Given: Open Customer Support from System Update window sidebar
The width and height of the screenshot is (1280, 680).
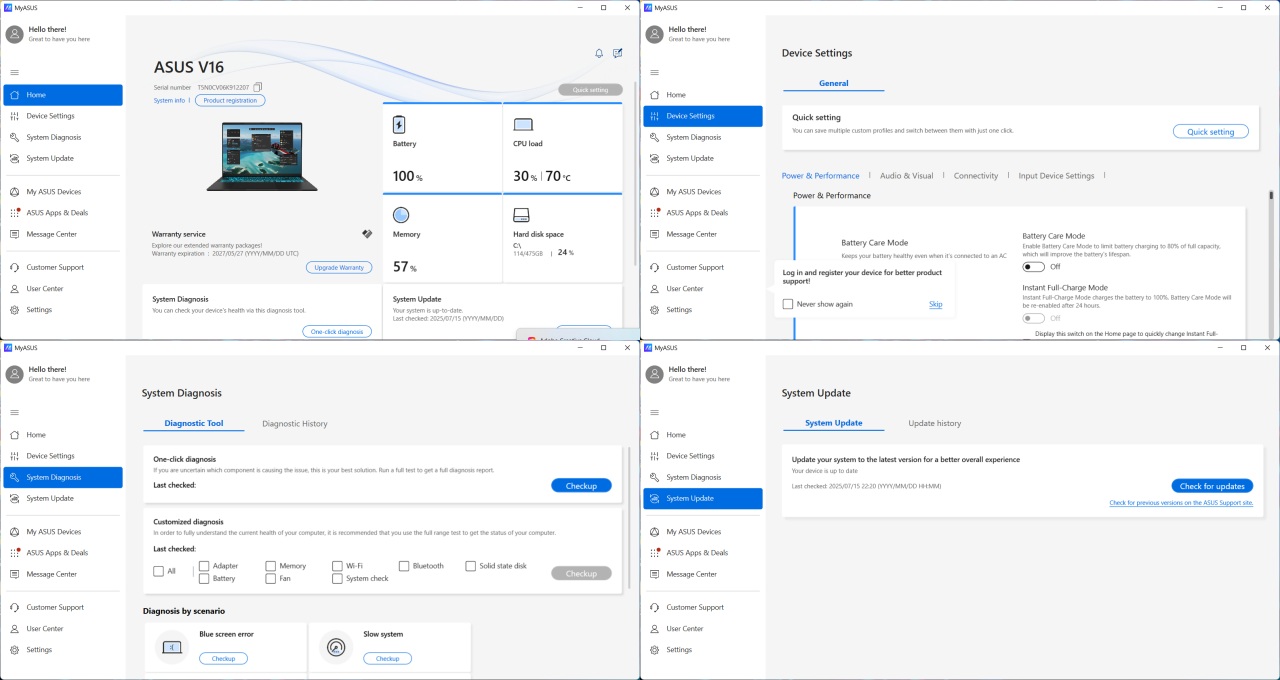Looking at the screenshot, I should pyautogui.click(x=703, y=607).
